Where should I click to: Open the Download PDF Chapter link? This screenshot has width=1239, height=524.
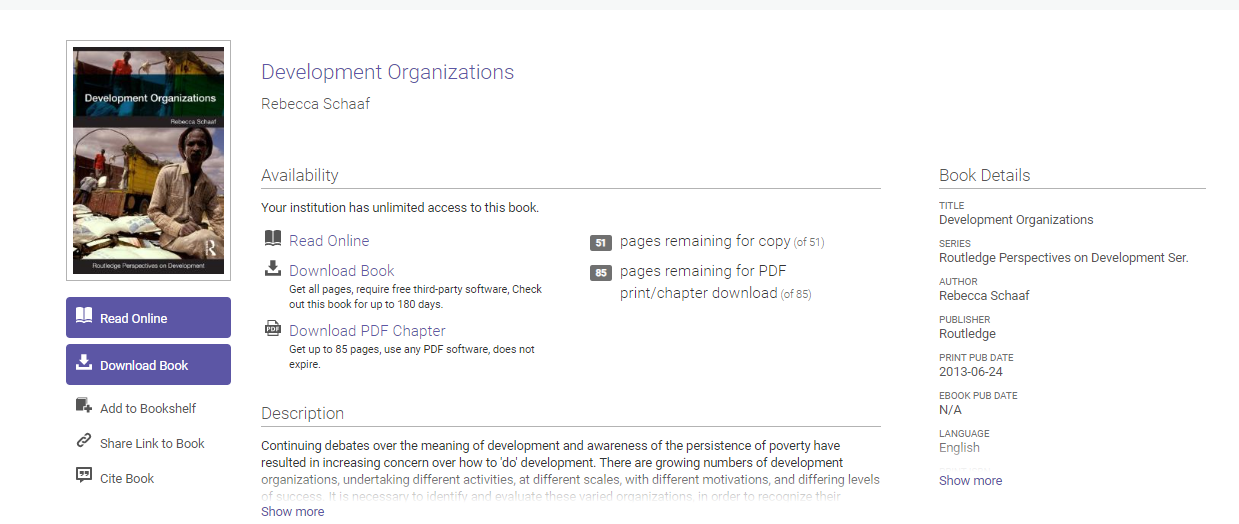point(367,331)
